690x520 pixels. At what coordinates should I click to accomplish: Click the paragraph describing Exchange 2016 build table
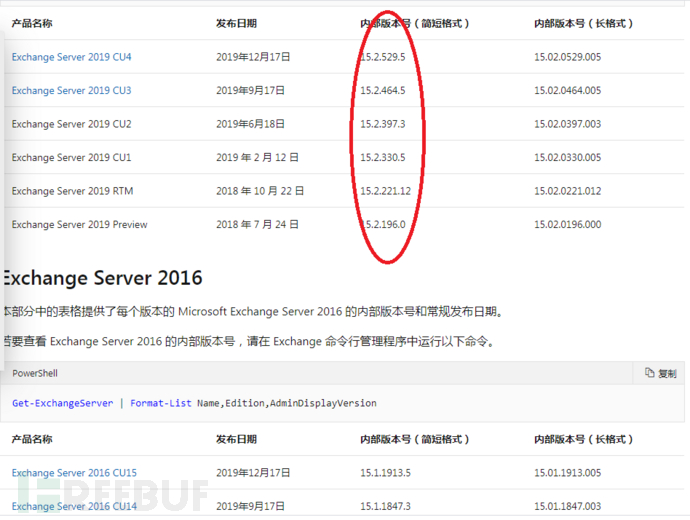point(253,312)
